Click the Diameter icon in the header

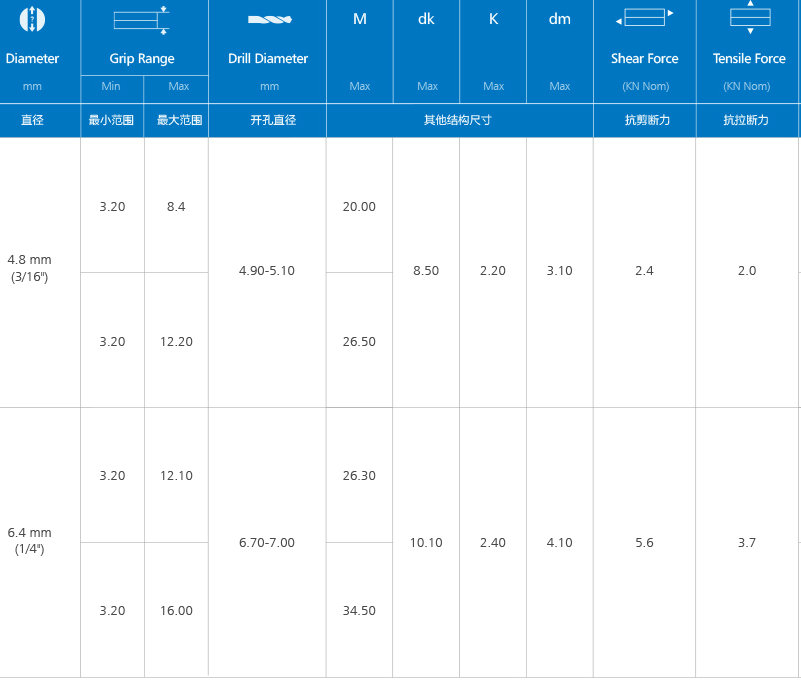(x=32, y=19)
